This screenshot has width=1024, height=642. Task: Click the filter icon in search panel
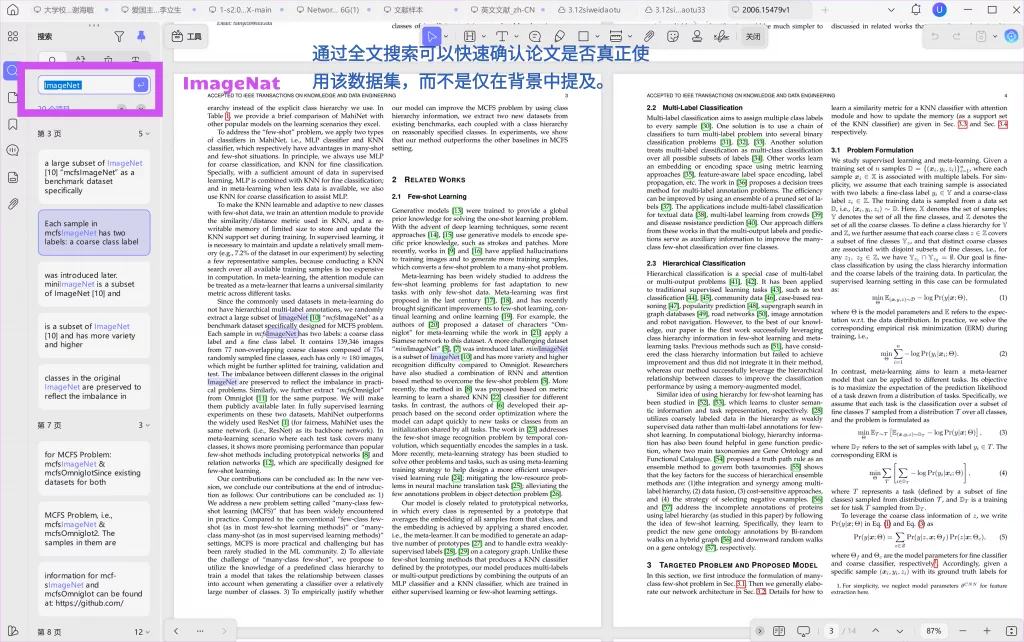(x=119, y=36)
